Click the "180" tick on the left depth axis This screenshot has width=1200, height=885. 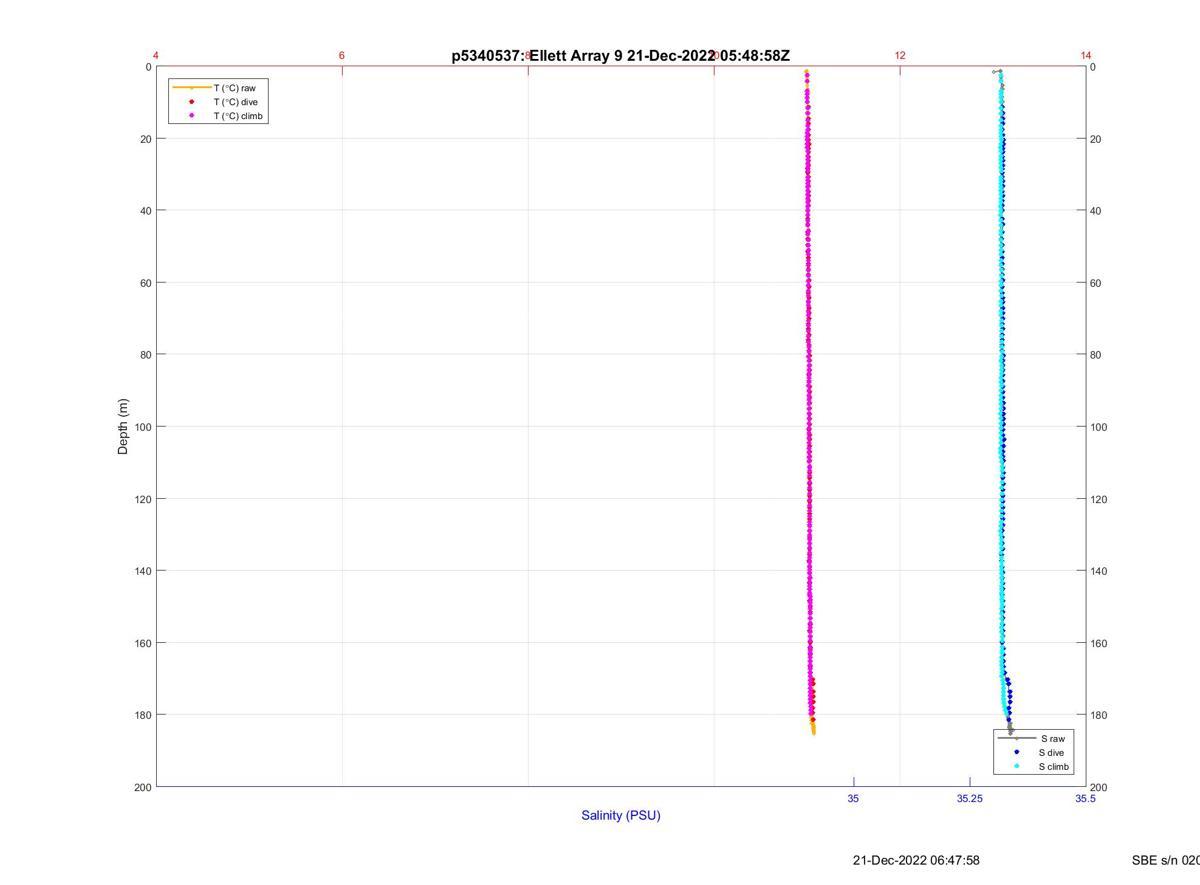(x=142, y=715)
